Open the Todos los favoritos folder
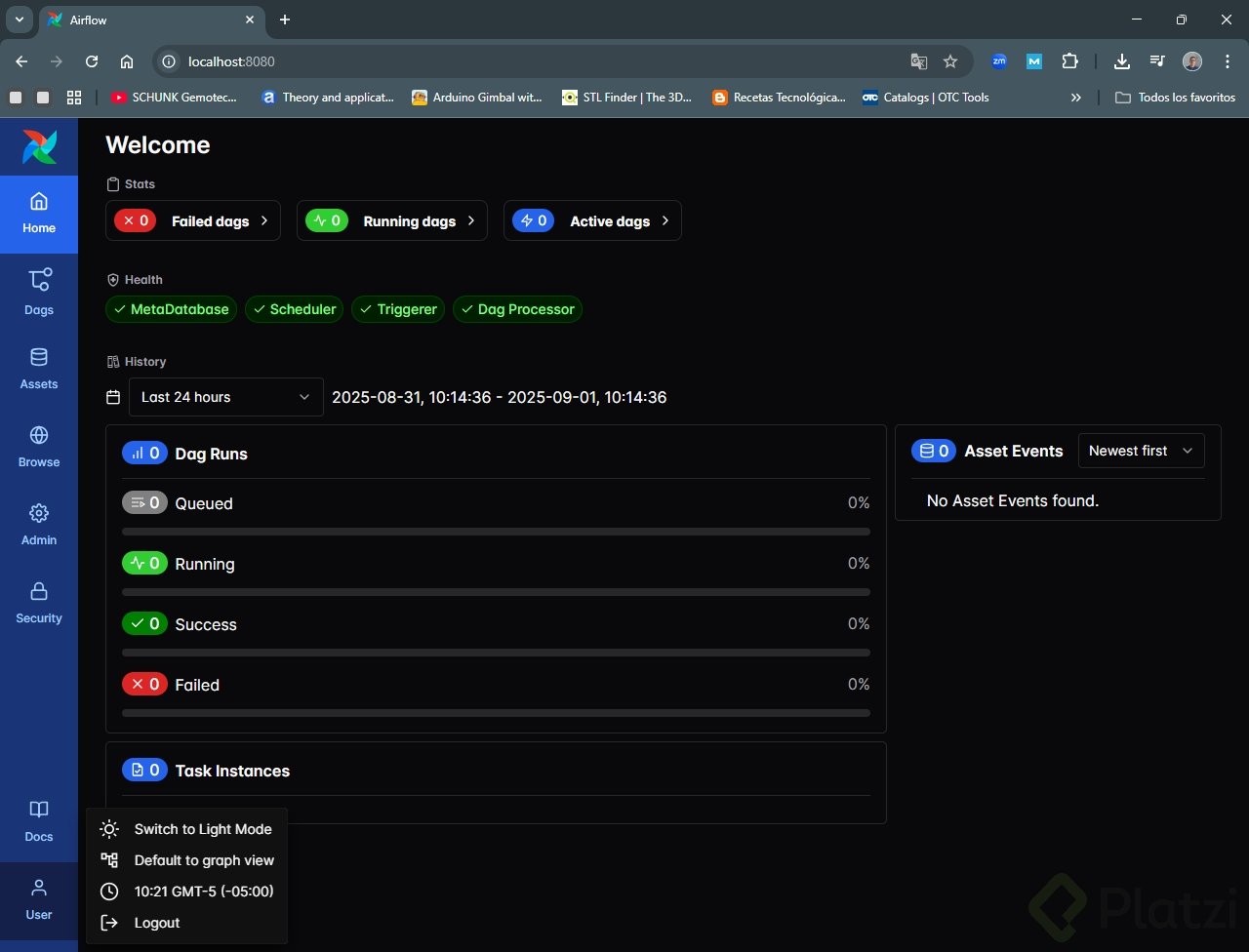1249x952 pixels. pyautogui.click(x=1175, y=98)
